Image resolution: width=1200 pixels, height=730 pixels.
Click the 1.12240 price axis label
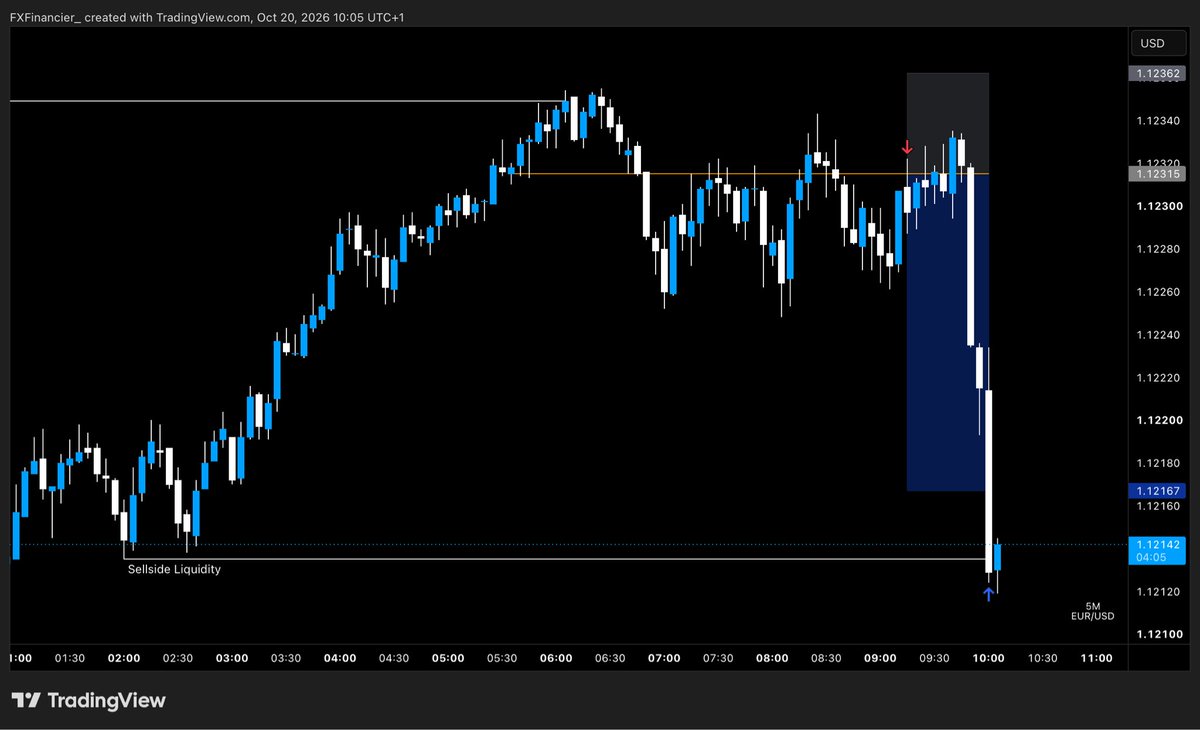point(1159,335)
